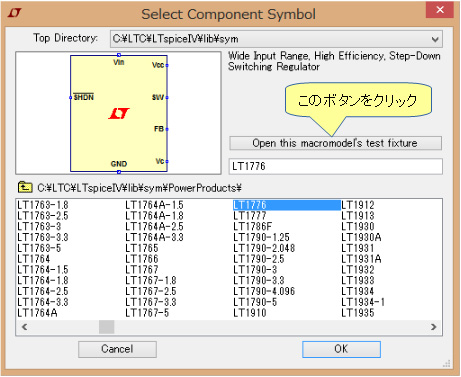Click the up-one-folder icon beside the path
The width and height of the screenshot is (461, 377).
pyautogui.click(x=25, y=188)
